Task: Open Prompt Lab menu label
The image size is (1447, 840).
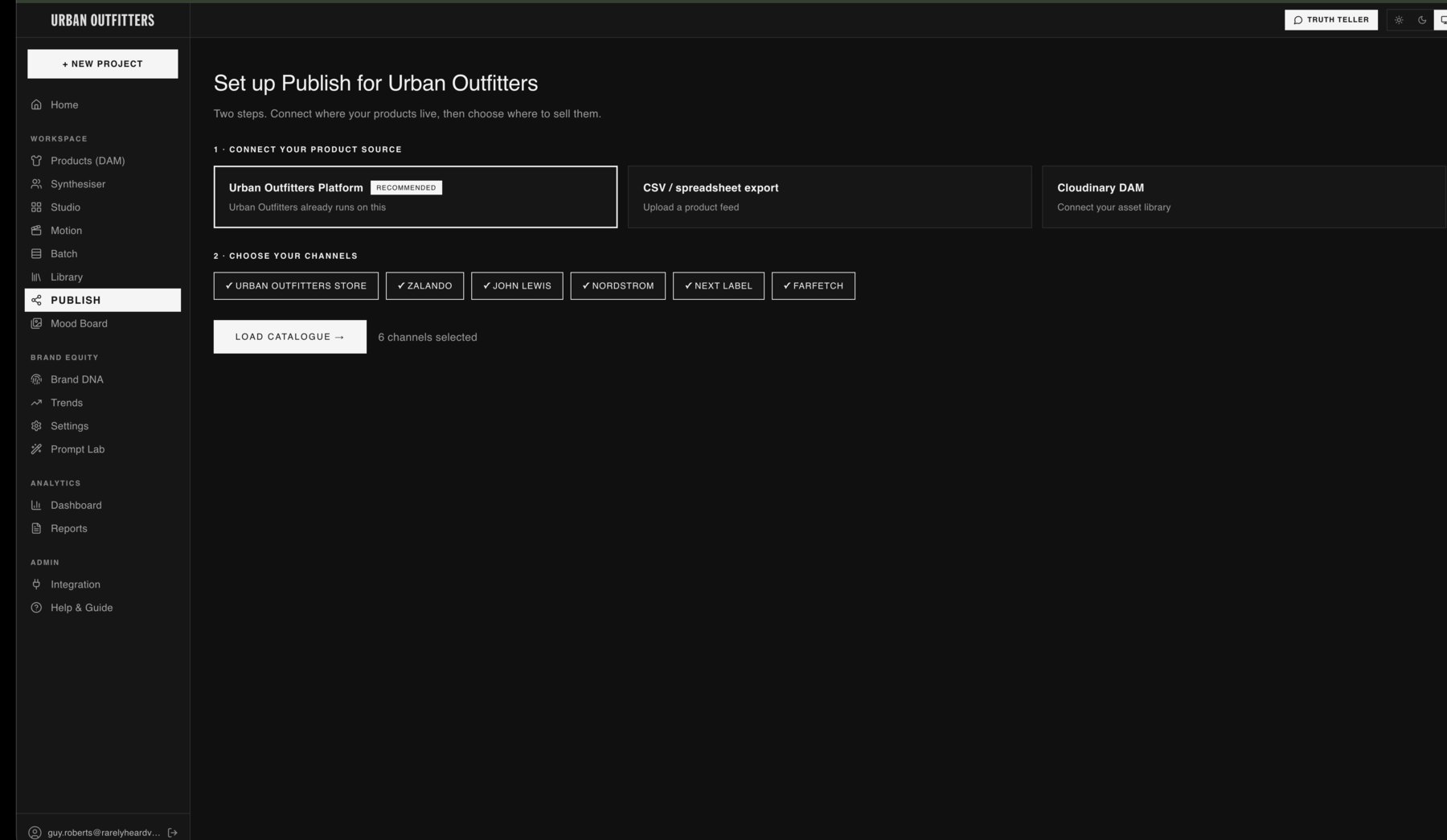Action: 78,449
